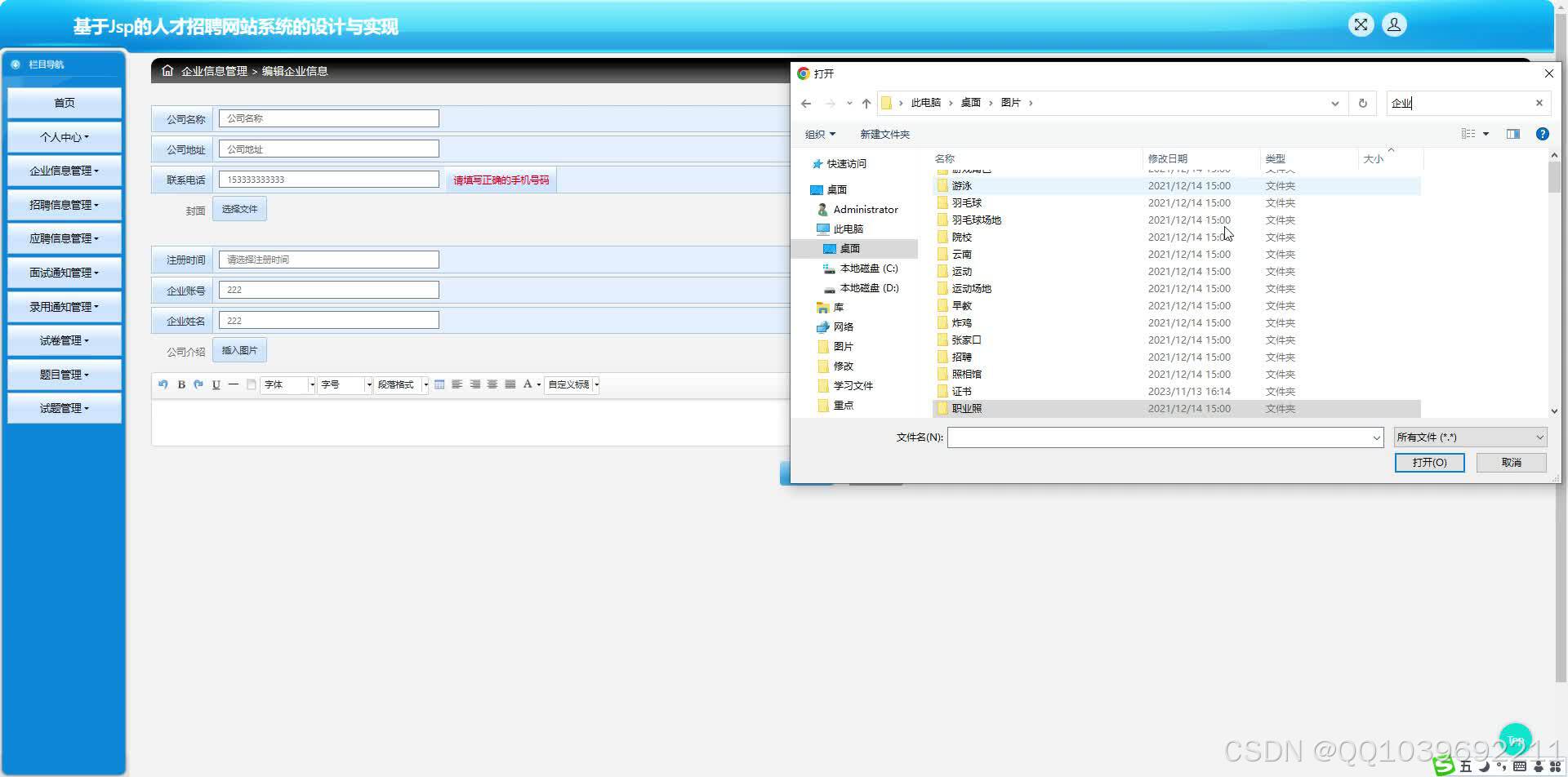
Task: Click the user profile icon in the header
Action: click(x=1394, y=24)
